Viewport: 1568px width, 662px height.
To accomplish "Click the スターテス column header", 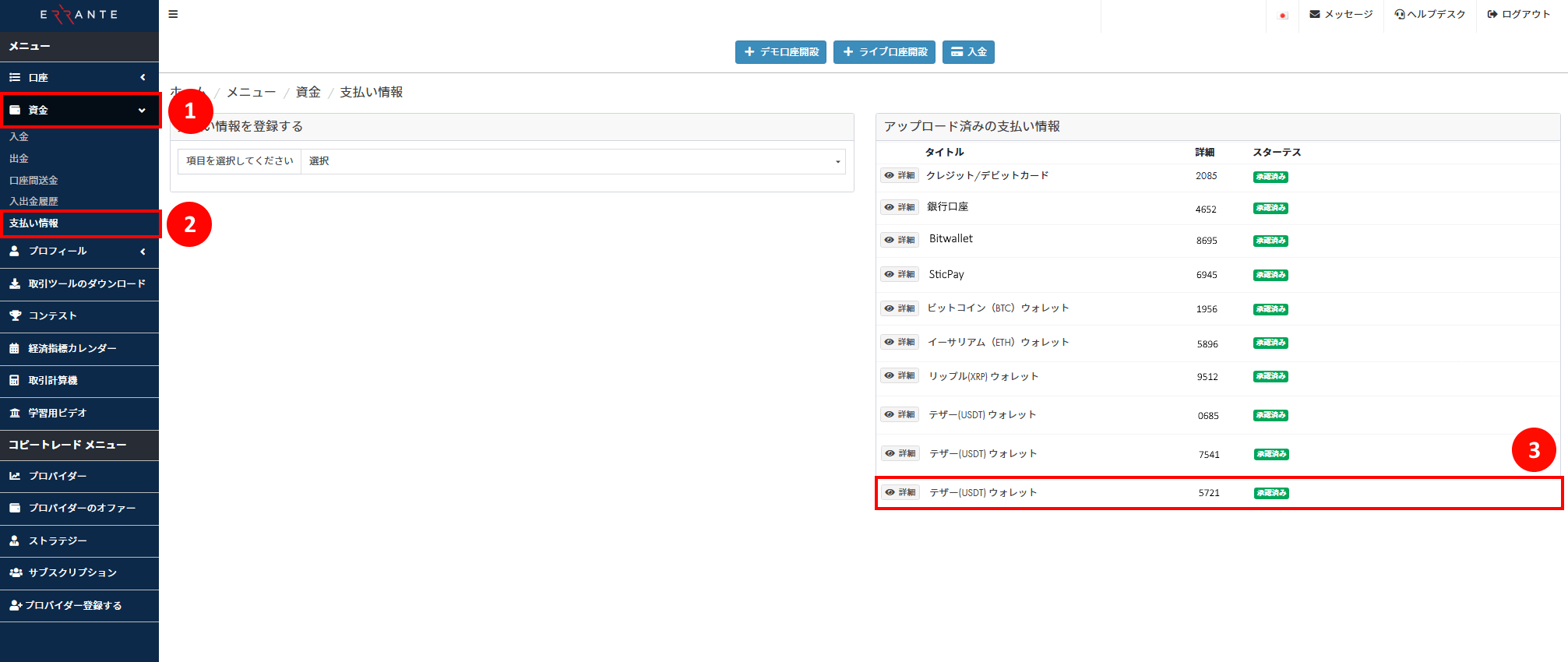I will point(1277,152).
